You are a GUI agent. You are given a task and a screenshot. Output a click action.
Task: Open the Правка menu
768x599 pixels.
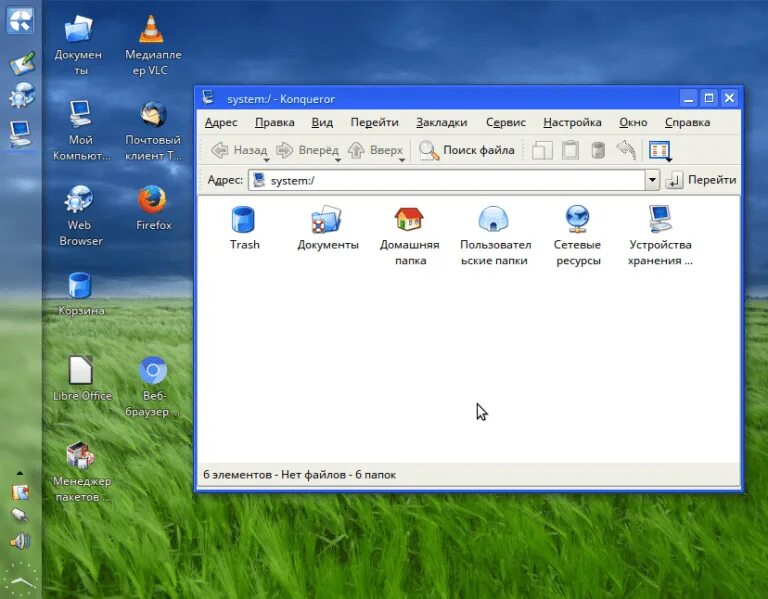274,122
